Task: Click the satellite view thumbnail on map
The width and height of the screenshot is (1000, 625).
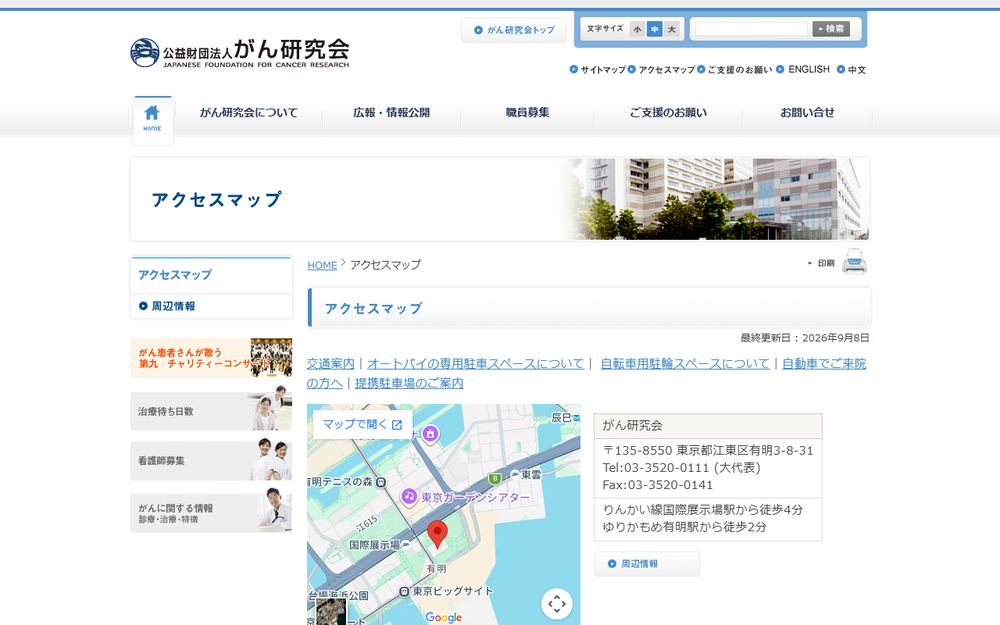Action: tap(331, 612)
